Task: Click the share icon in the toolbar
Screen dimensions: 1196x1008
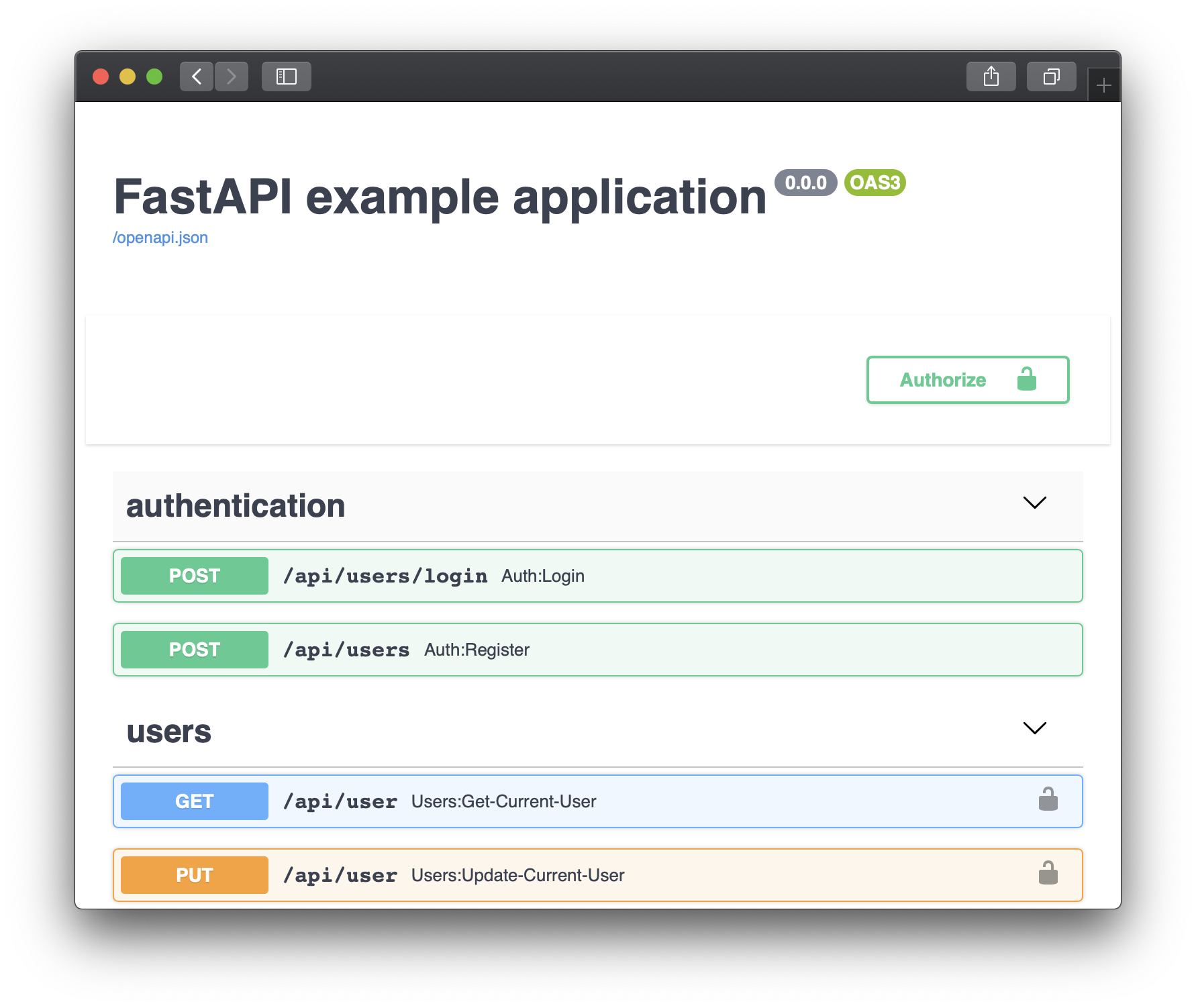Action: point(991,76)
